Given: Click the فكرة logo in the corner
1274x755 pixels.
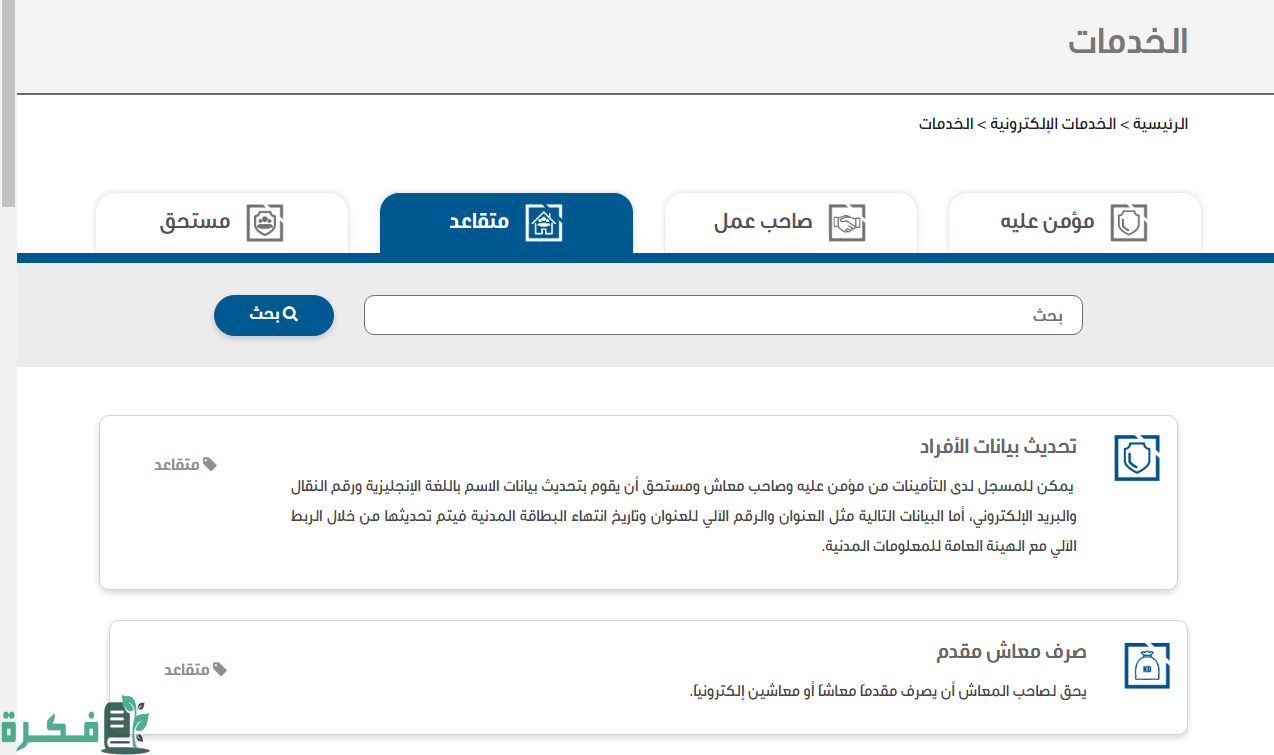Looking at the screenshot, I should coord(75,725).
